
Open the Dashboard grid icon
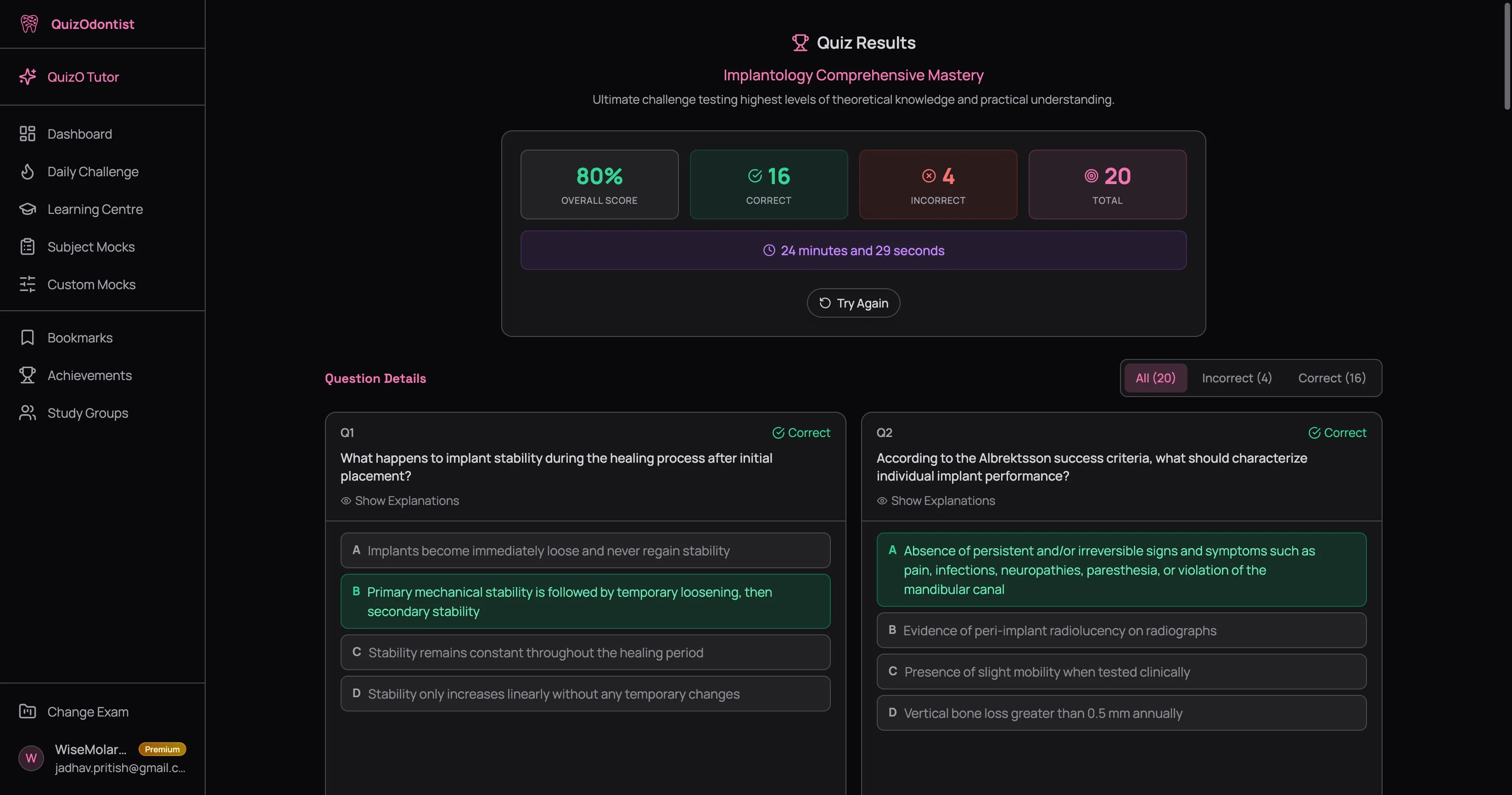click(x=28, y=134)
